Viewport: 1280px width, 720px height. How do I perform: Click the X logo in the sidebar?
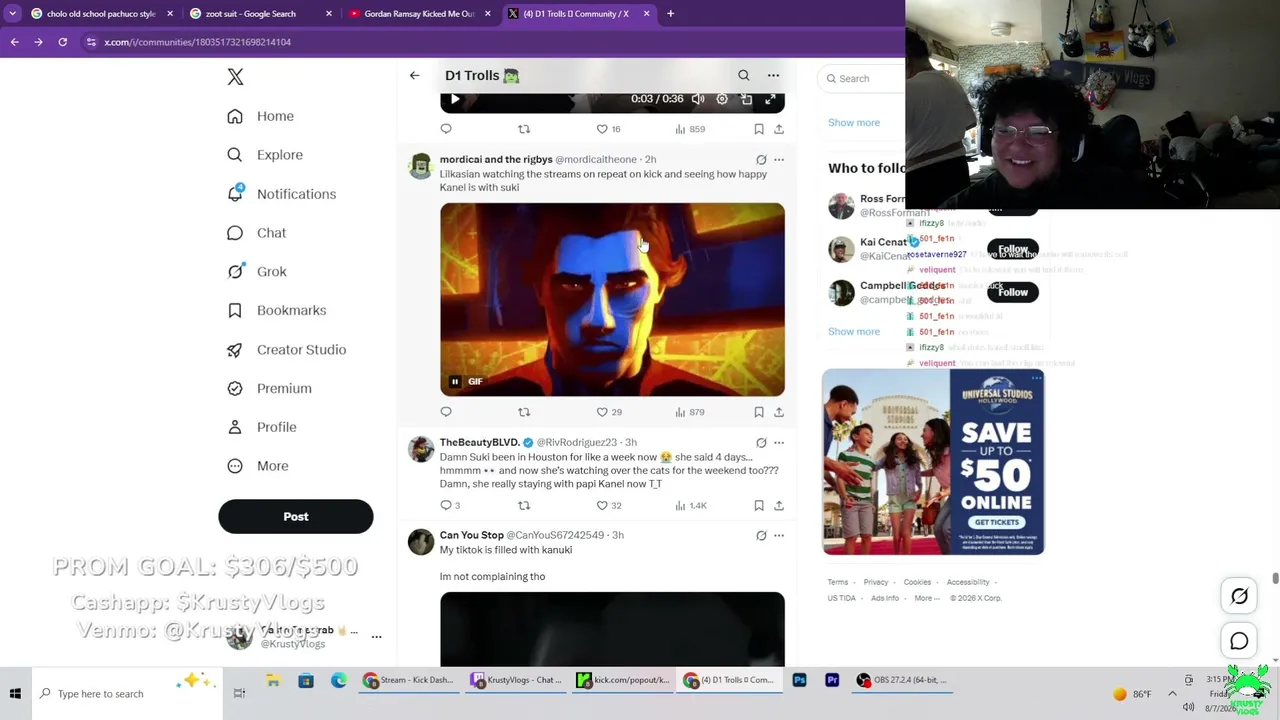(235, 77)
